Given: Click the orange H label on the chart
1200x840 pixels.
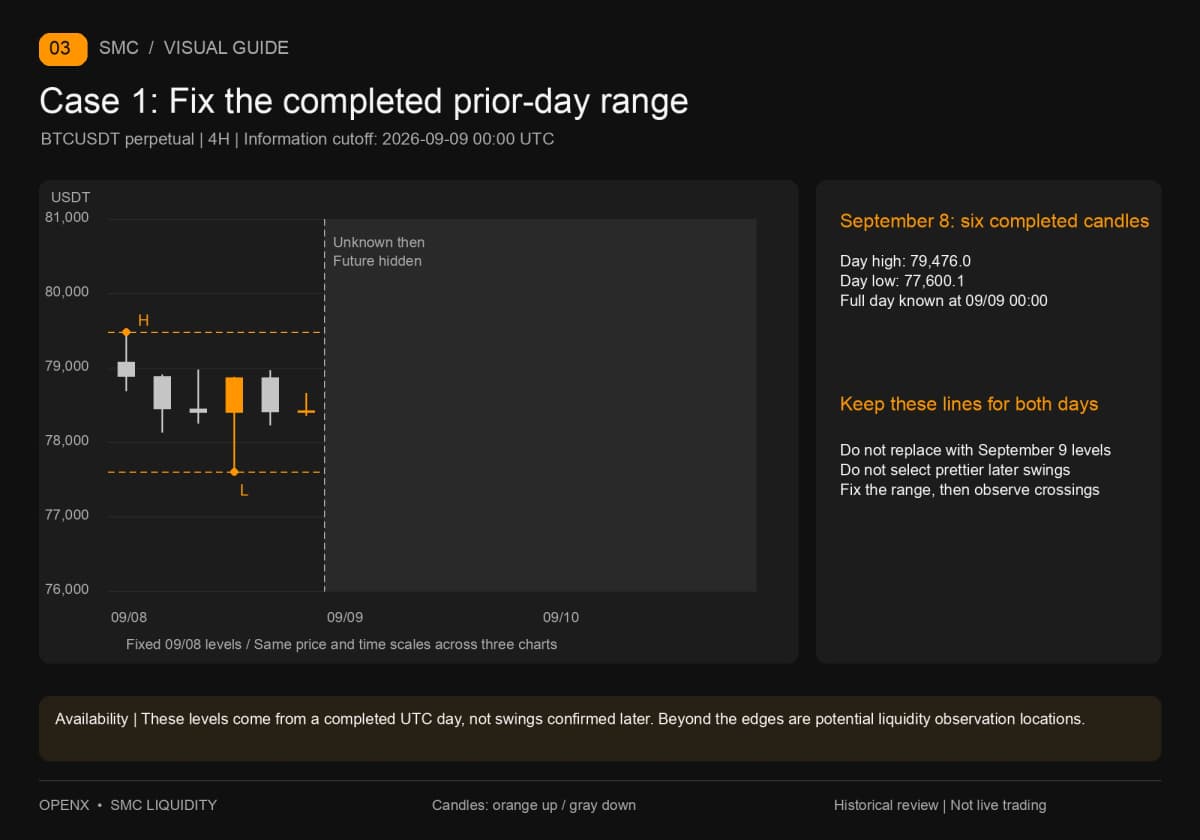Looking at the screenshot, I should point(143,320).
